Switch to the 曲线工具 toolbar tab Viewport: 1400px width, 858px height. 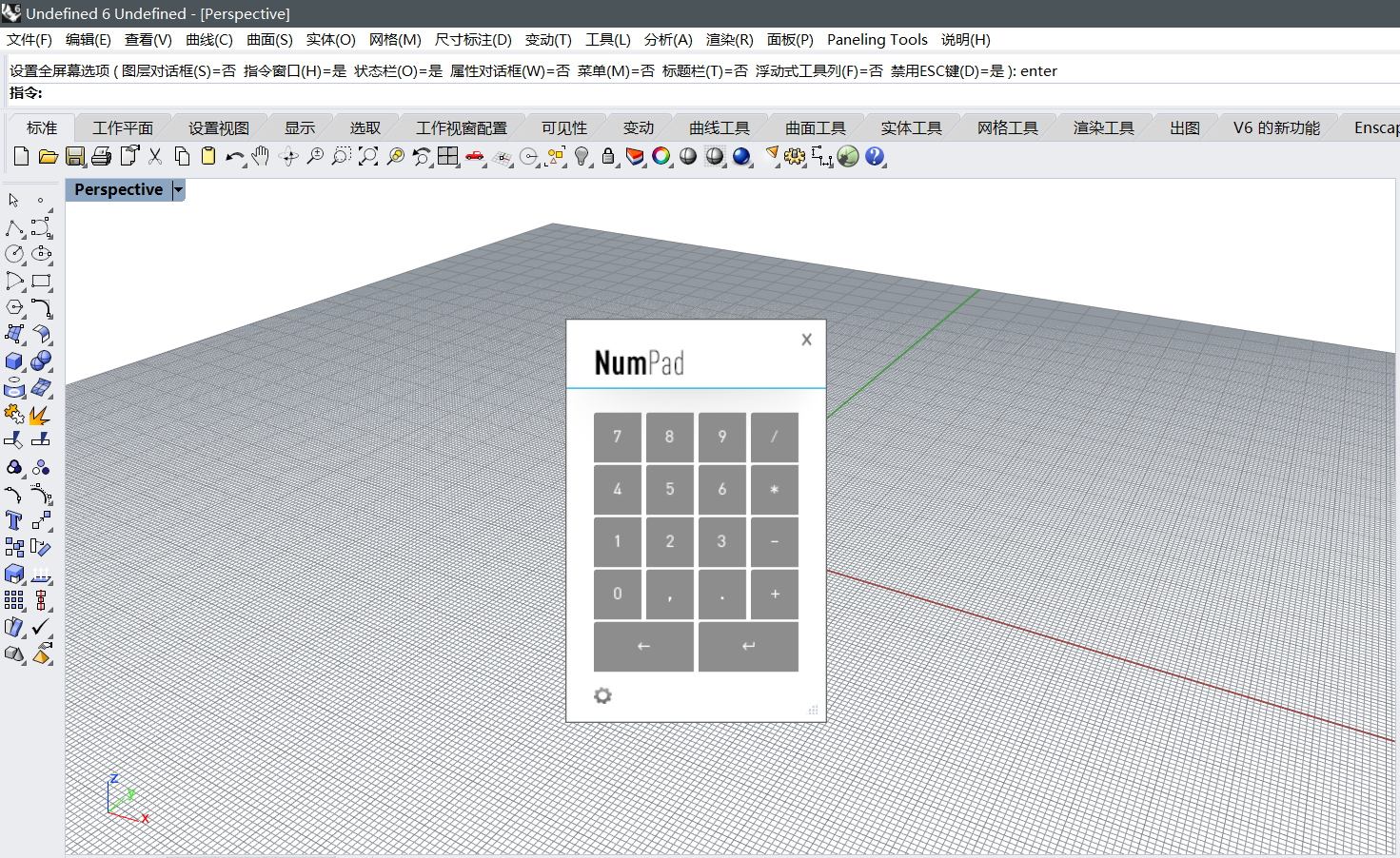(x=720, y=128)
